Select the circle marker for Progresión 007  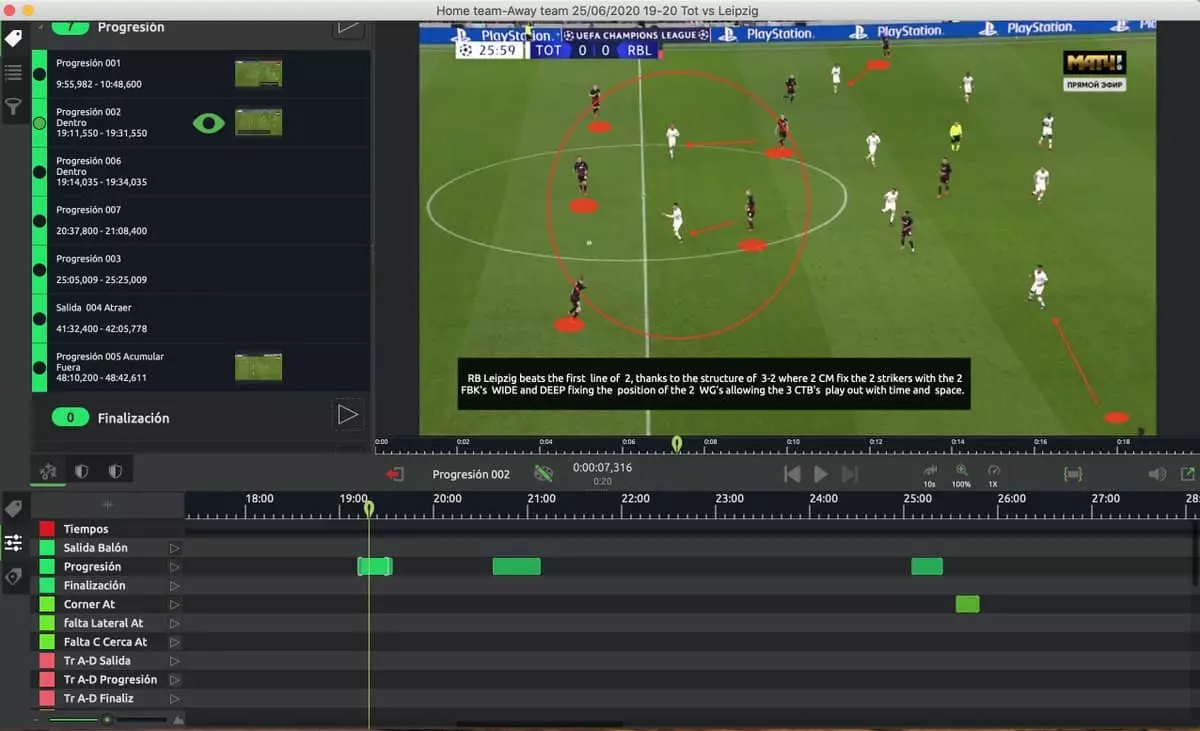tap(40, 221)
